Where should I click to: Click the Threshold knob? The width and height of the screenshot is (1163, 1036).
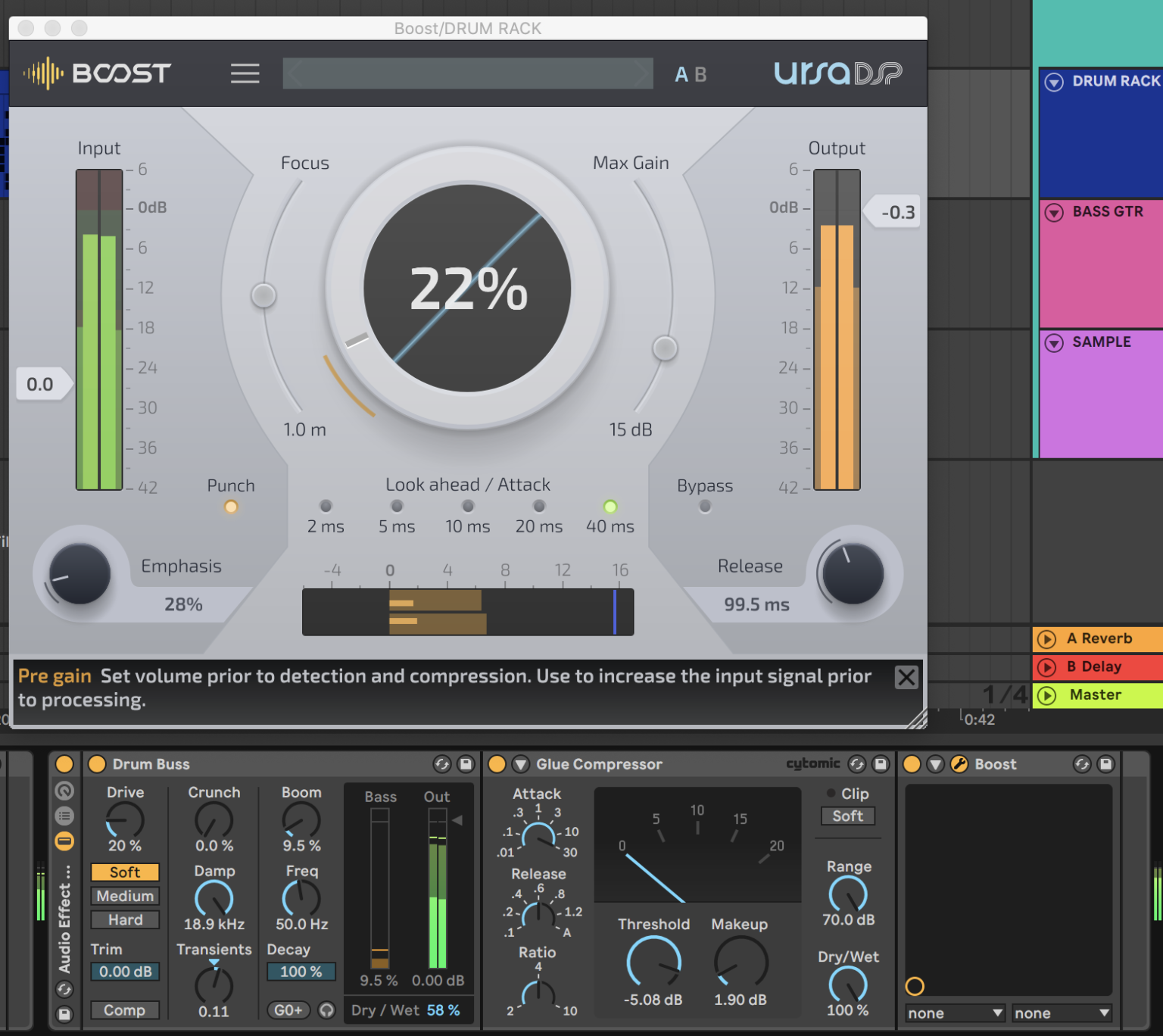(653, 963)
